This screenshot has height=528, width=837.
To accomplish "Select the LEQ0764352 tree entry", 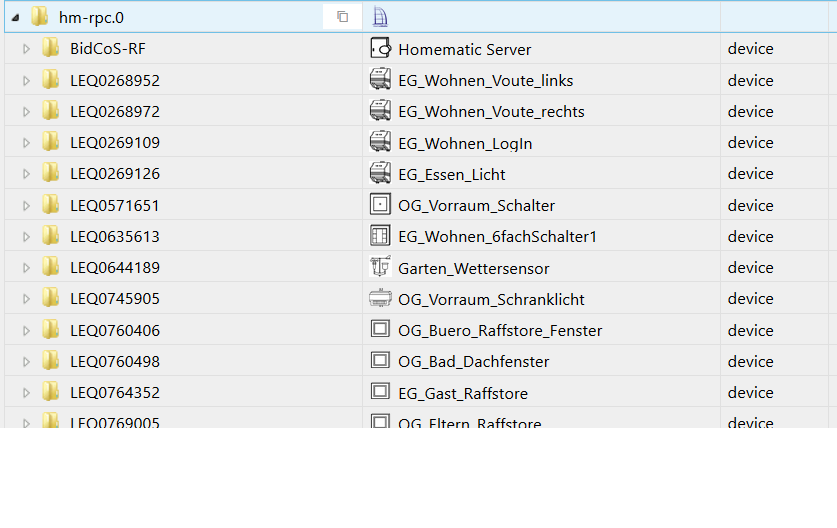I will (x=115, y=393).
